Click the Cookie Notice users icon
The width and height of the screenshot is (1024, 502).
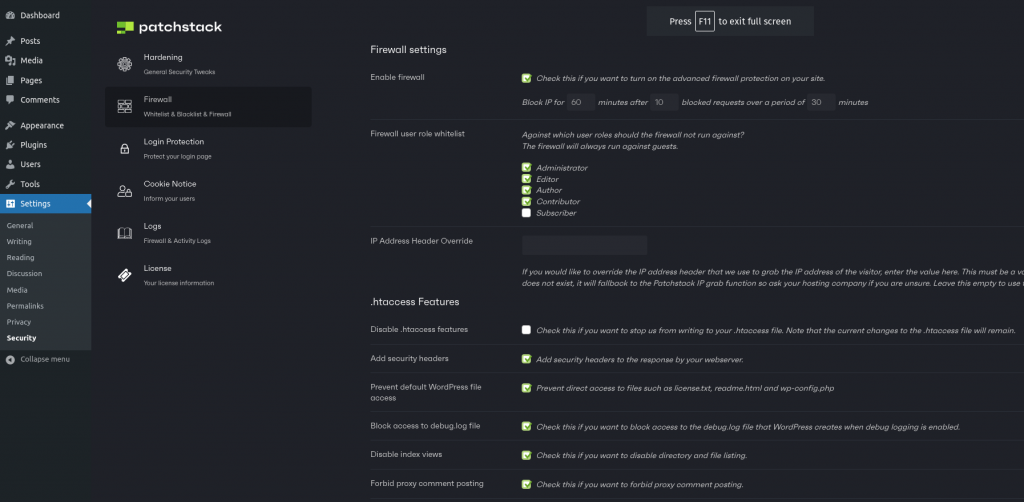pos(125,190)
